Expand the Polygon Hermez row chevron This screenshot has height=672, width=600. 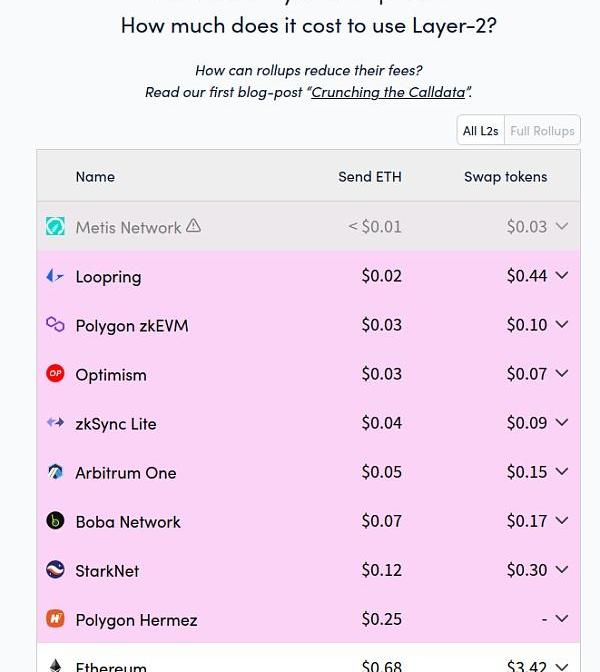(x=562, y=619)
